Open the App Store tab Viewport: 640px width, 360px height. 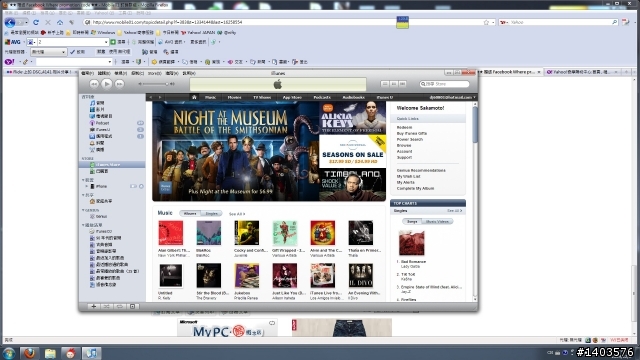coord(292,97)
